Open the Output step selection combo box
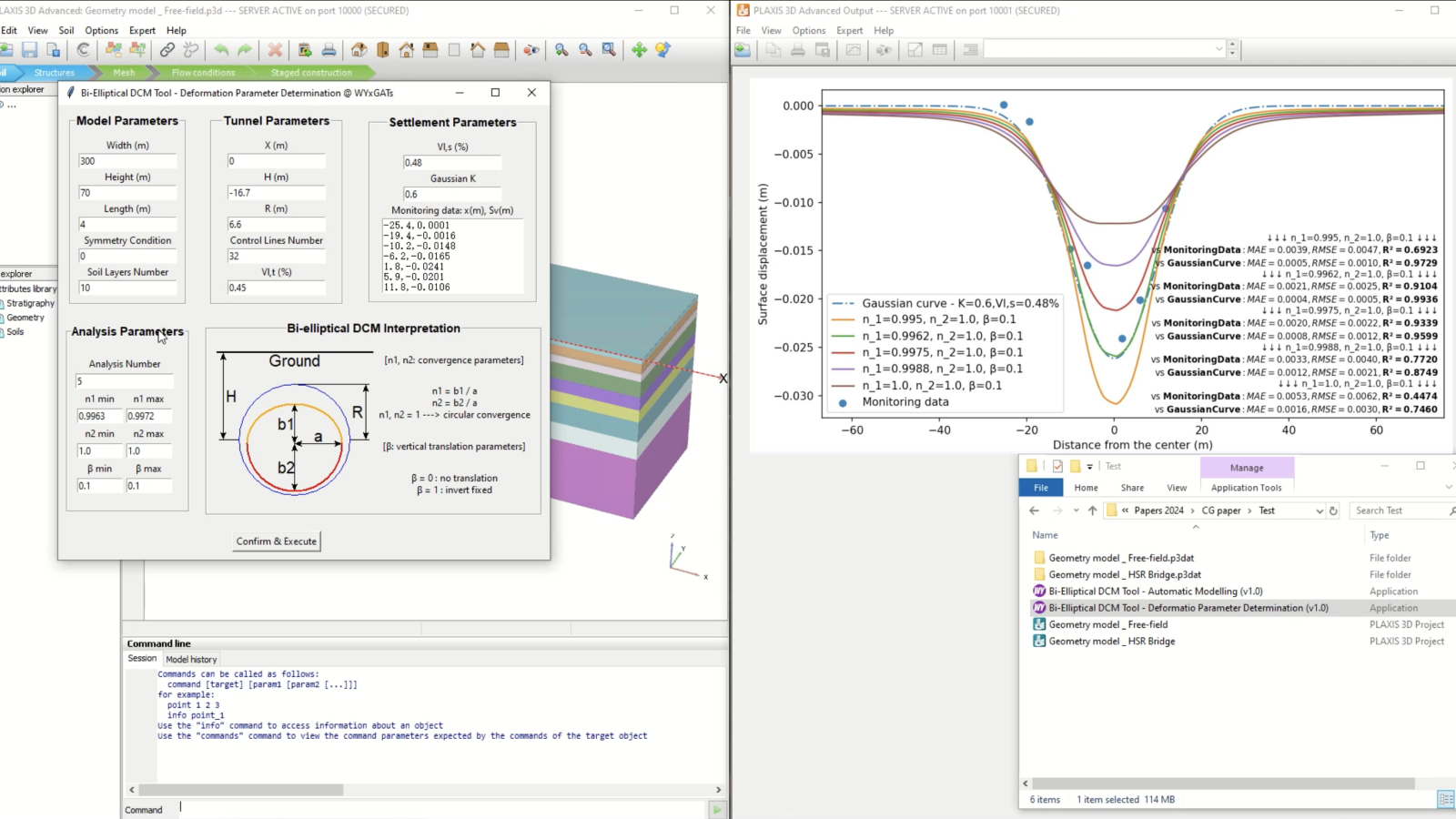 (x=1104, y=49)
